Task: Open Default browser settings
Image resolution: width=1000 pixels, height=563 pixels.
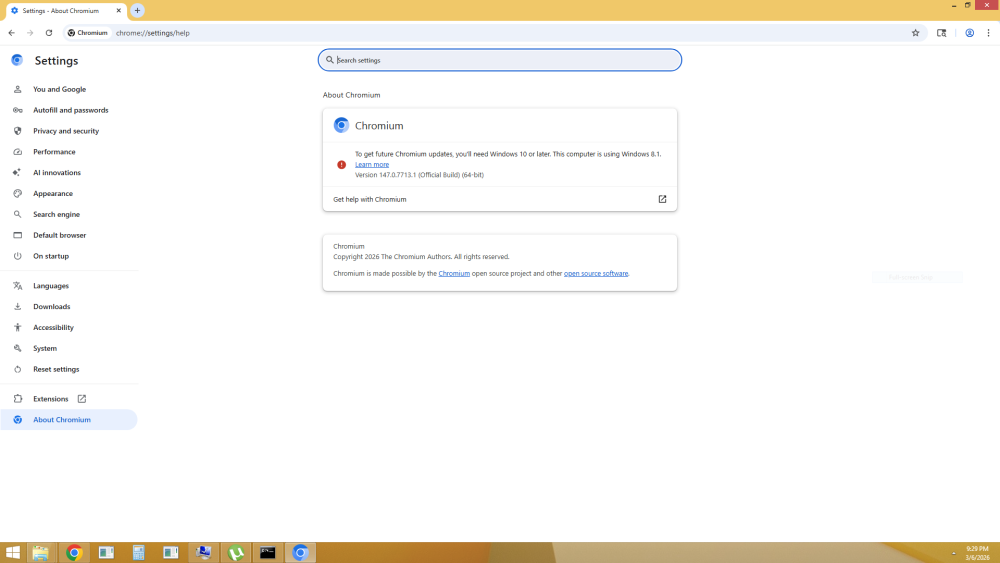Action: point(59,235)
